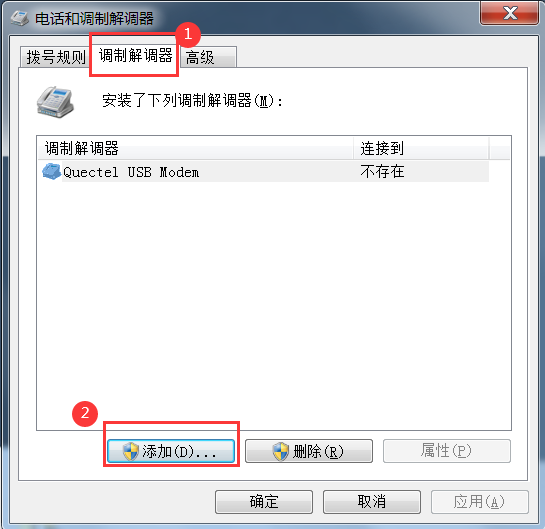Click the phone icon in the title bar
545x529 pixels.
click(19, 18)
